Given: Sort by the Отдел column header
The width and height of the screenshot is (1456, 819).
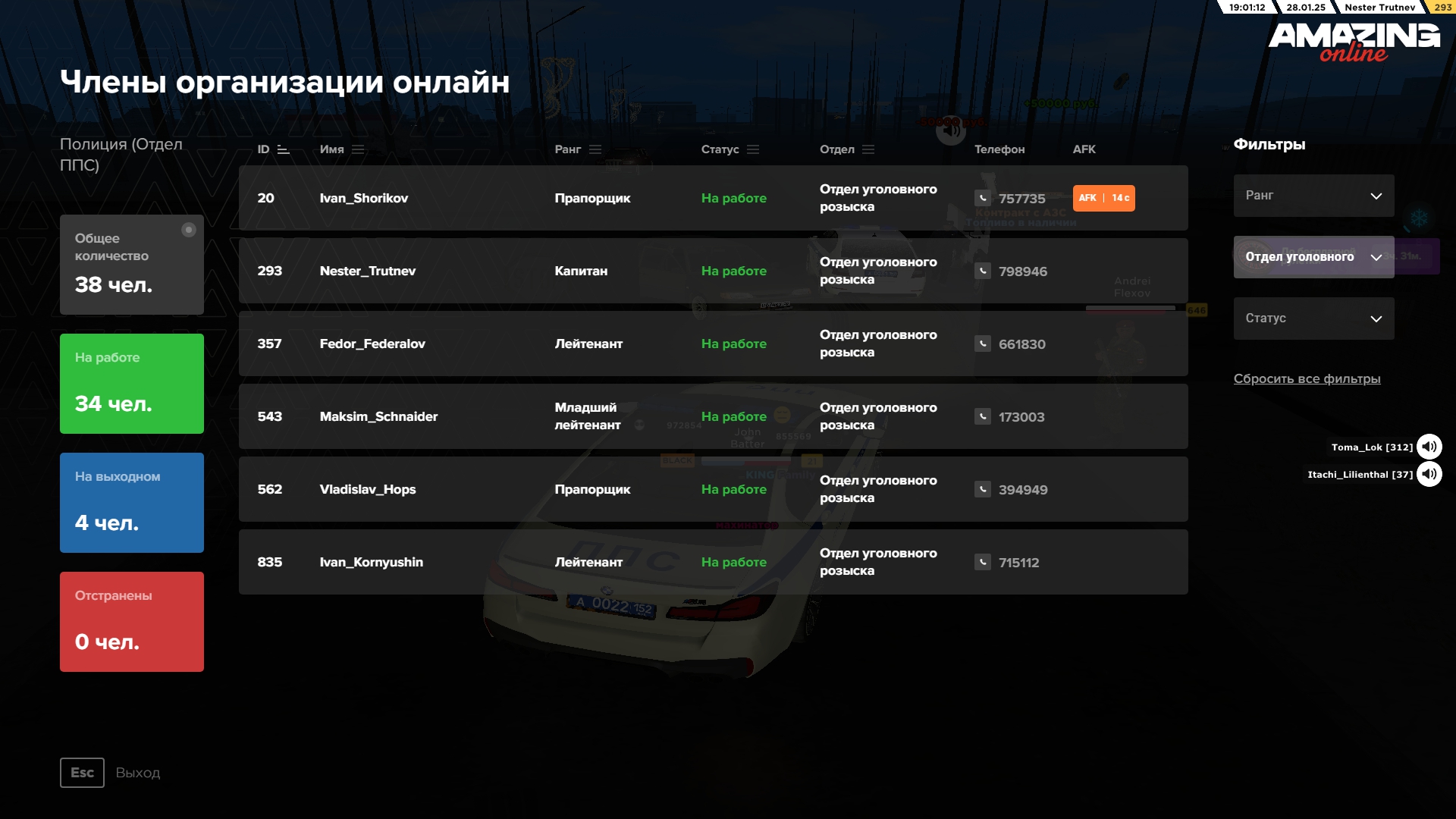Looking at the screenshot, I should tap(868, 149).
